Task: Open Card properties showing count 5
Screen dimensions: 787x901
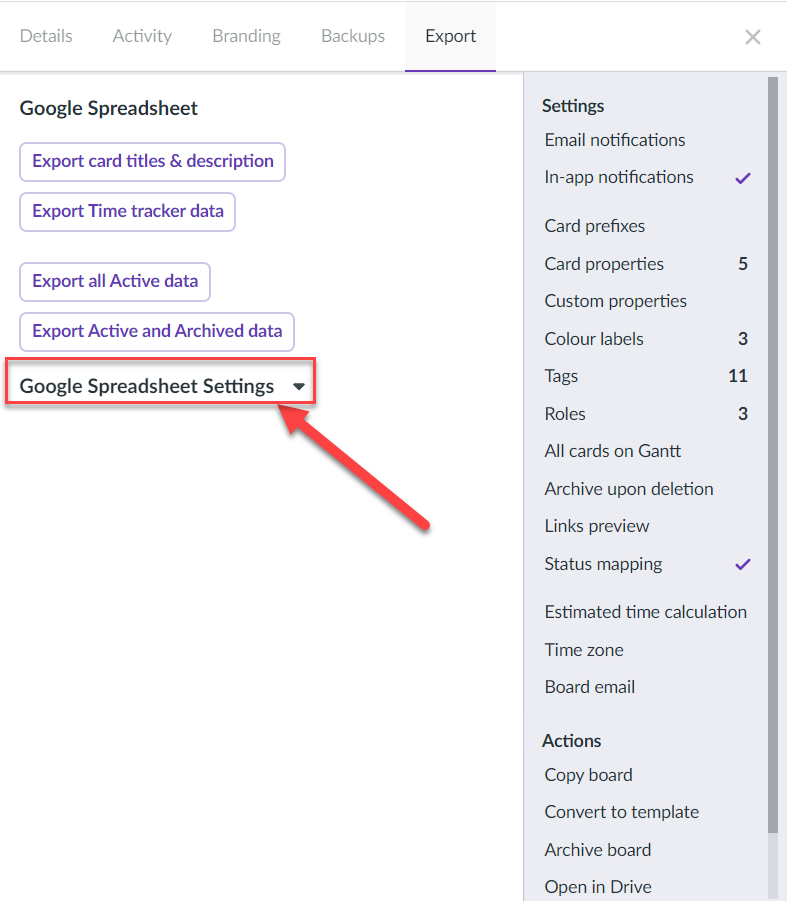Action: [646, 264]
